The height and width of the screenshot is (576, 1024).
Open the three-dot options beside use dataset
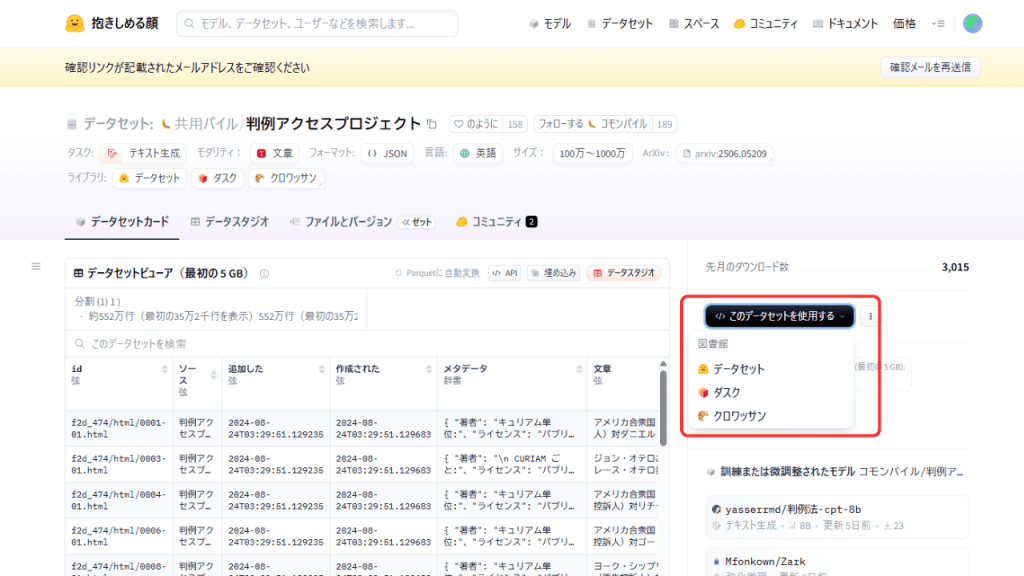(x=870, y=316)
